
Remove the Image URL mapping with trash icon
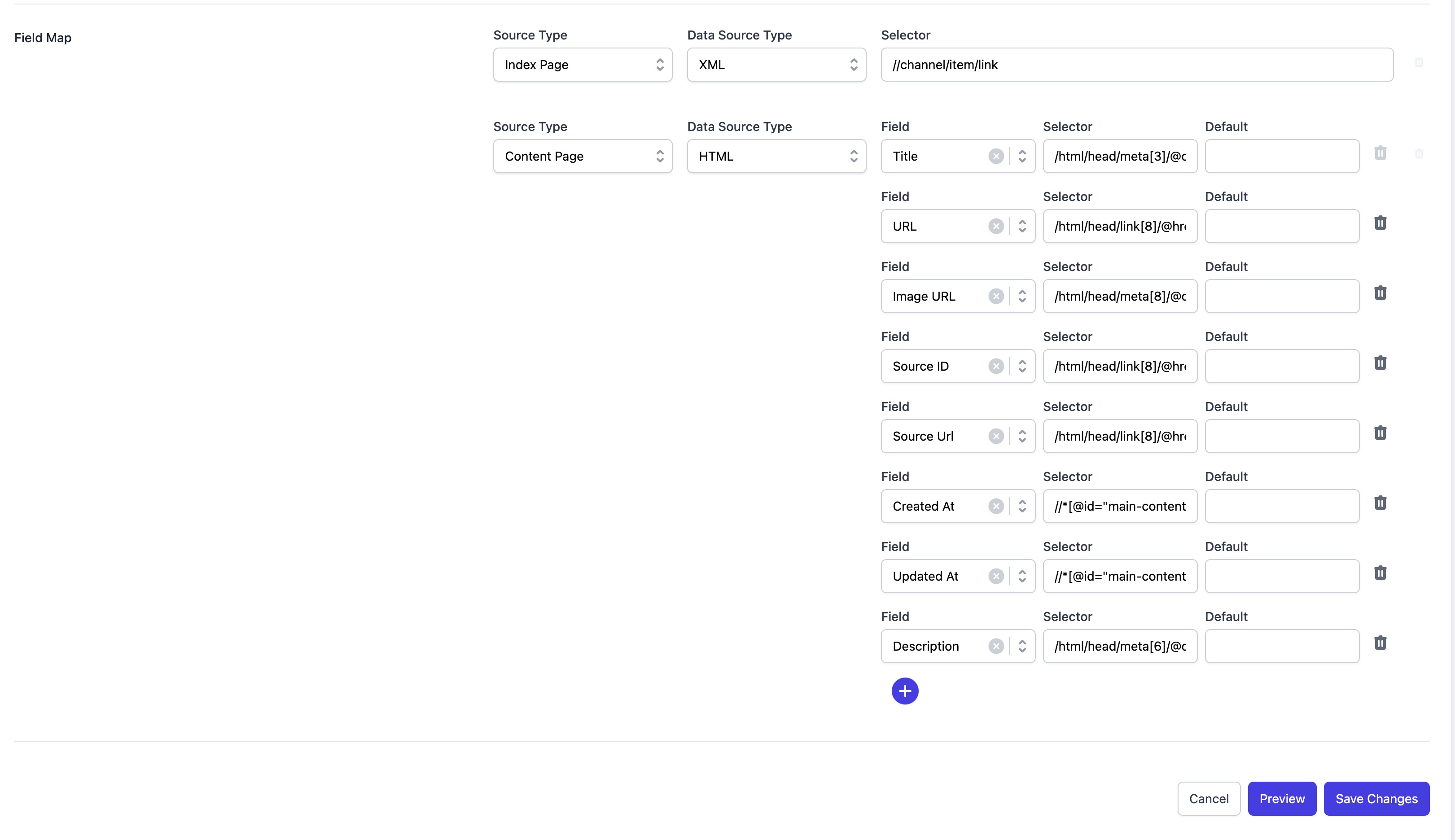pyautogui.click(x=1380, y=293)
